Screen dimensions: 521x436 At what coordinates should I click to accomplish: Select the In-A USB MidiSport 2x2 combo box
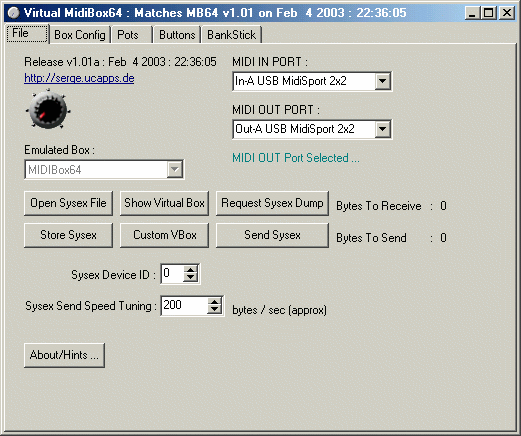pos(312,81)
